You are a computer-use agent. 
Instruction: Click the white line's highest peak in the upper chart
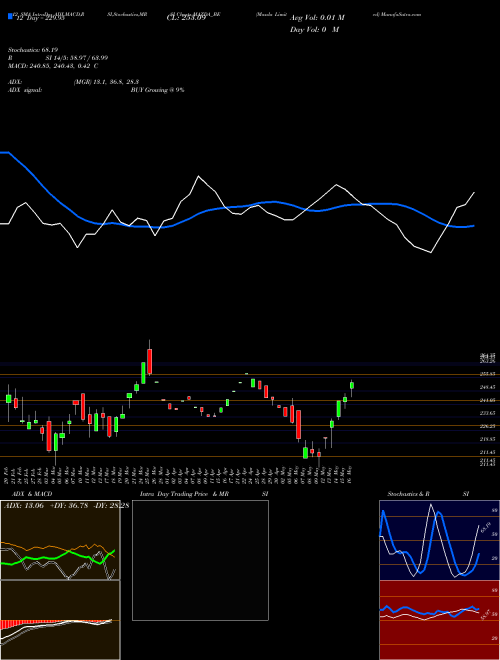click(x=198, y=176)
